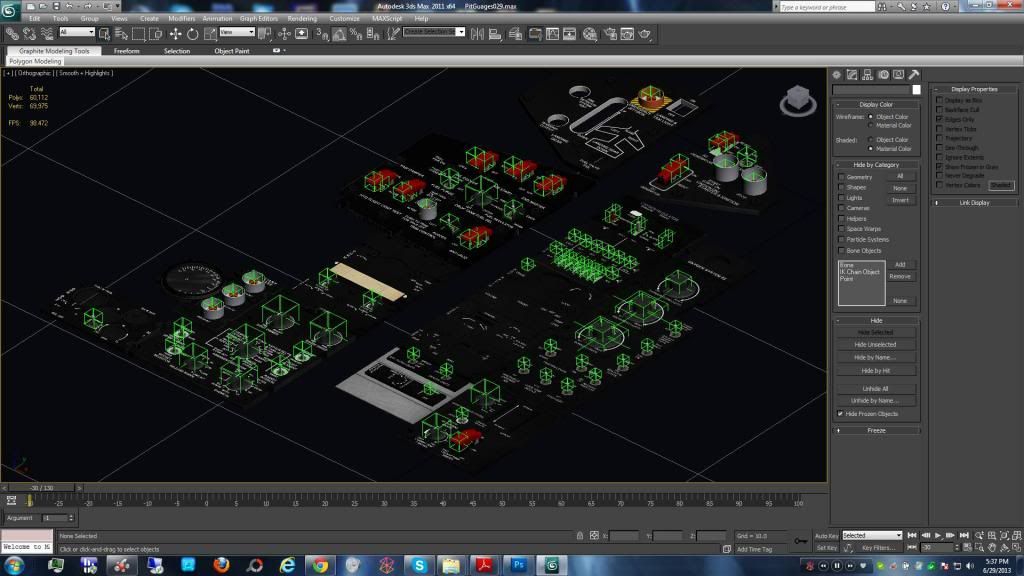Open the Hierarchy command panel tab
This screenshot has width=1024, height=576.
click(x=867, y=74)
